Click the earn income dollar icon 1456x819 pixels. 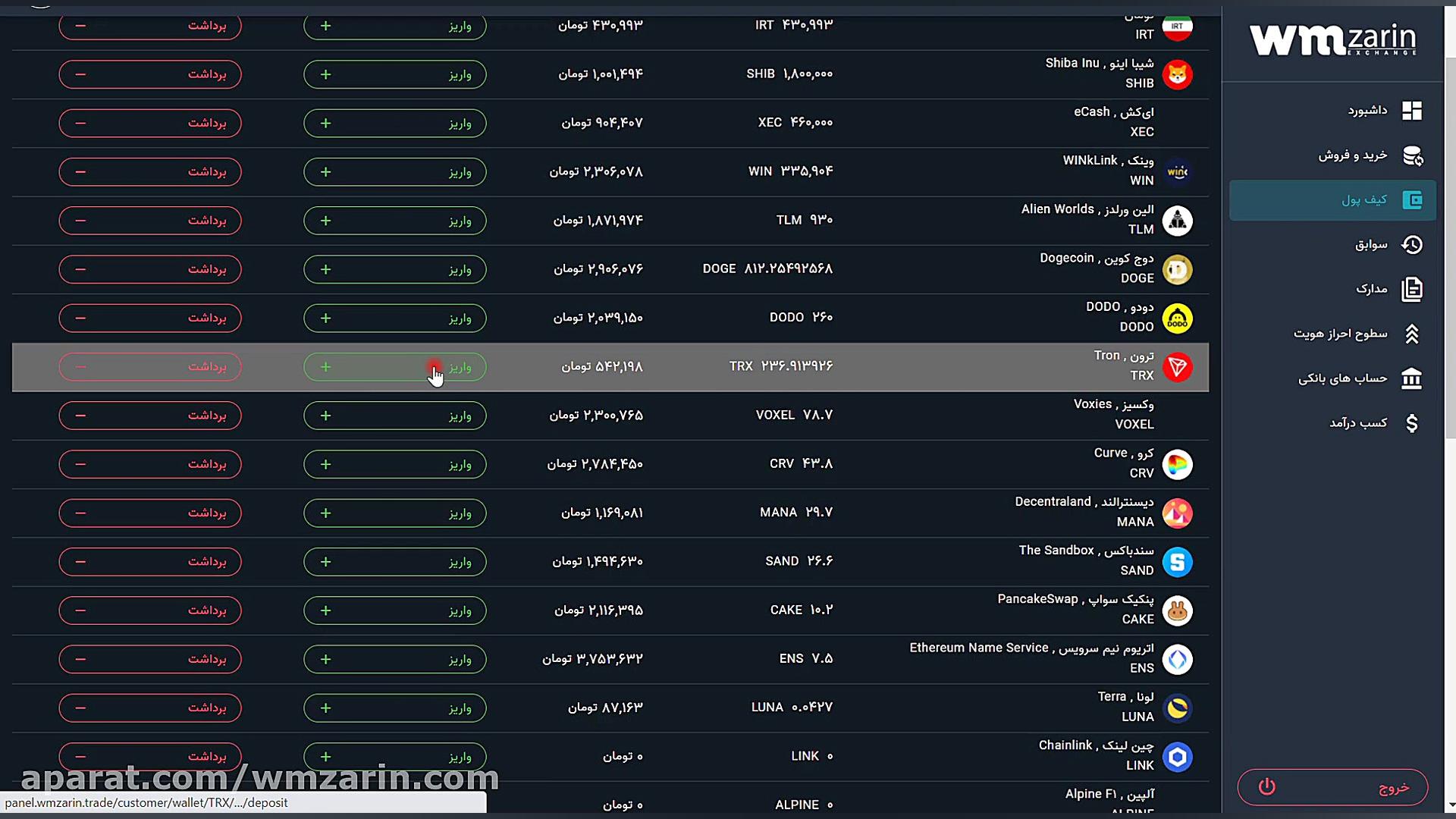[x=1411, y=423]
